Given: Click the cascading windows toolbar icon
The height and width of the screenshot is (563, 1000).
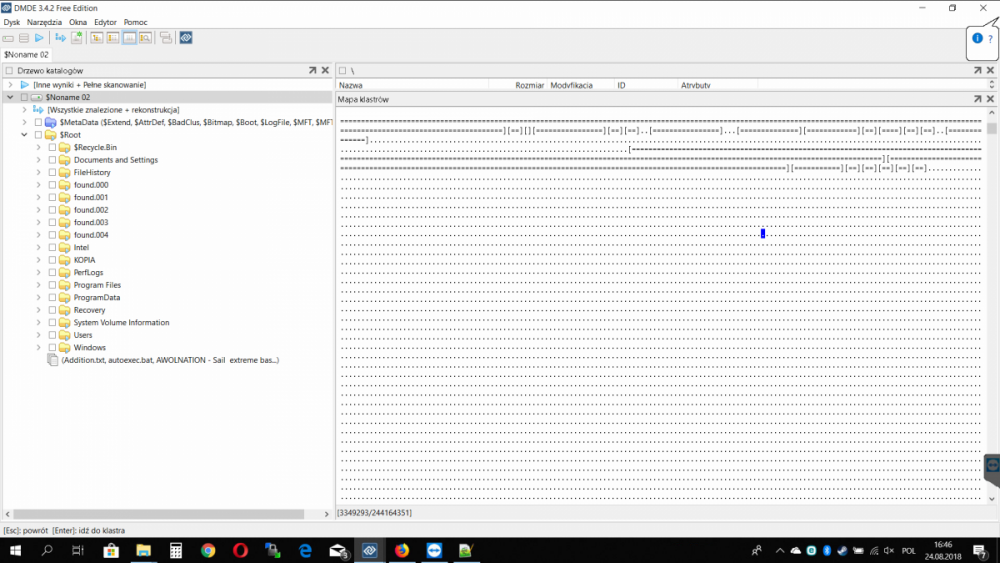Looking at the screenshot, I should point(165,38).
